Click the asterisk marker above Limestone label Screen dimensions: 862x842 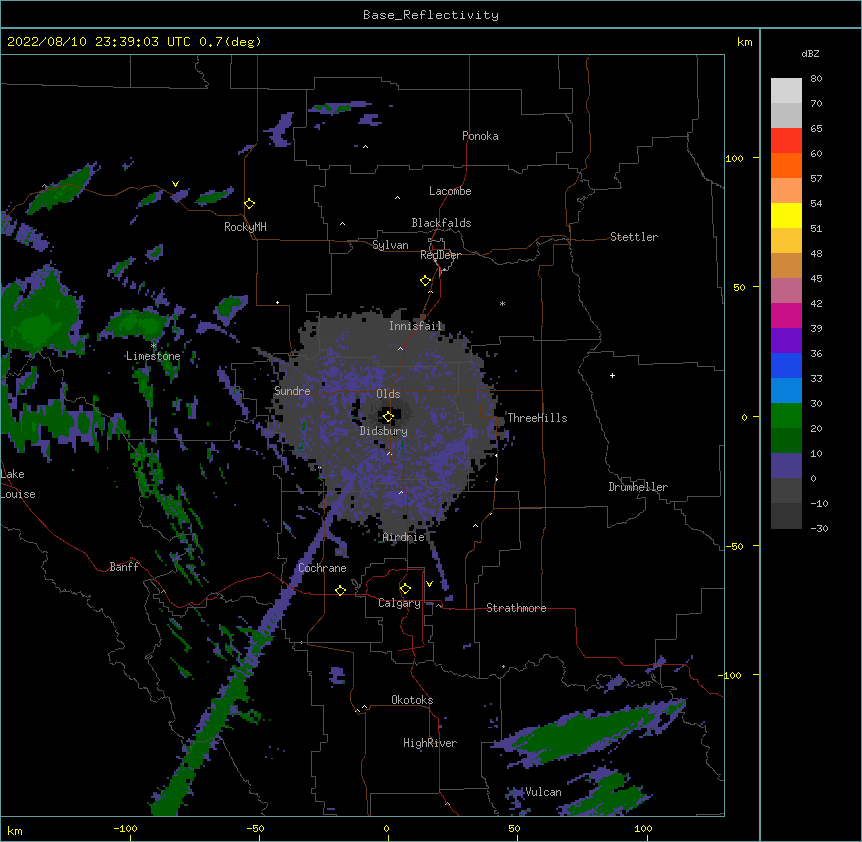154,346
